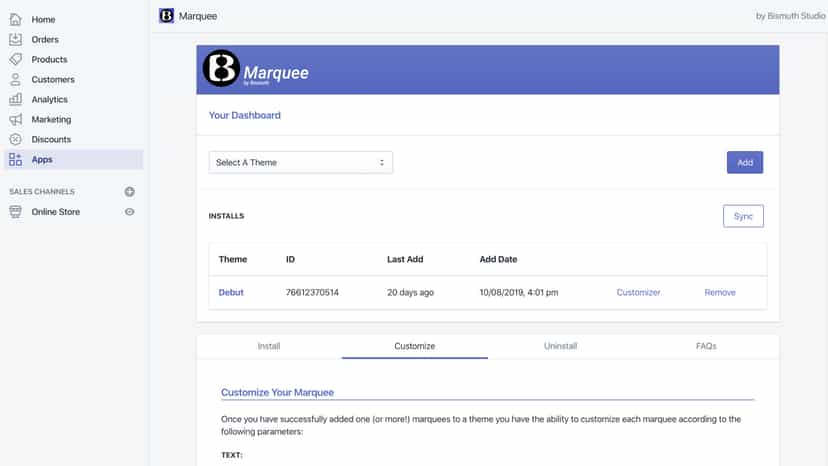This screenshot has height=466, width=828.
Task: Click the Online Store storefront icon
Action: click(15, 212)
